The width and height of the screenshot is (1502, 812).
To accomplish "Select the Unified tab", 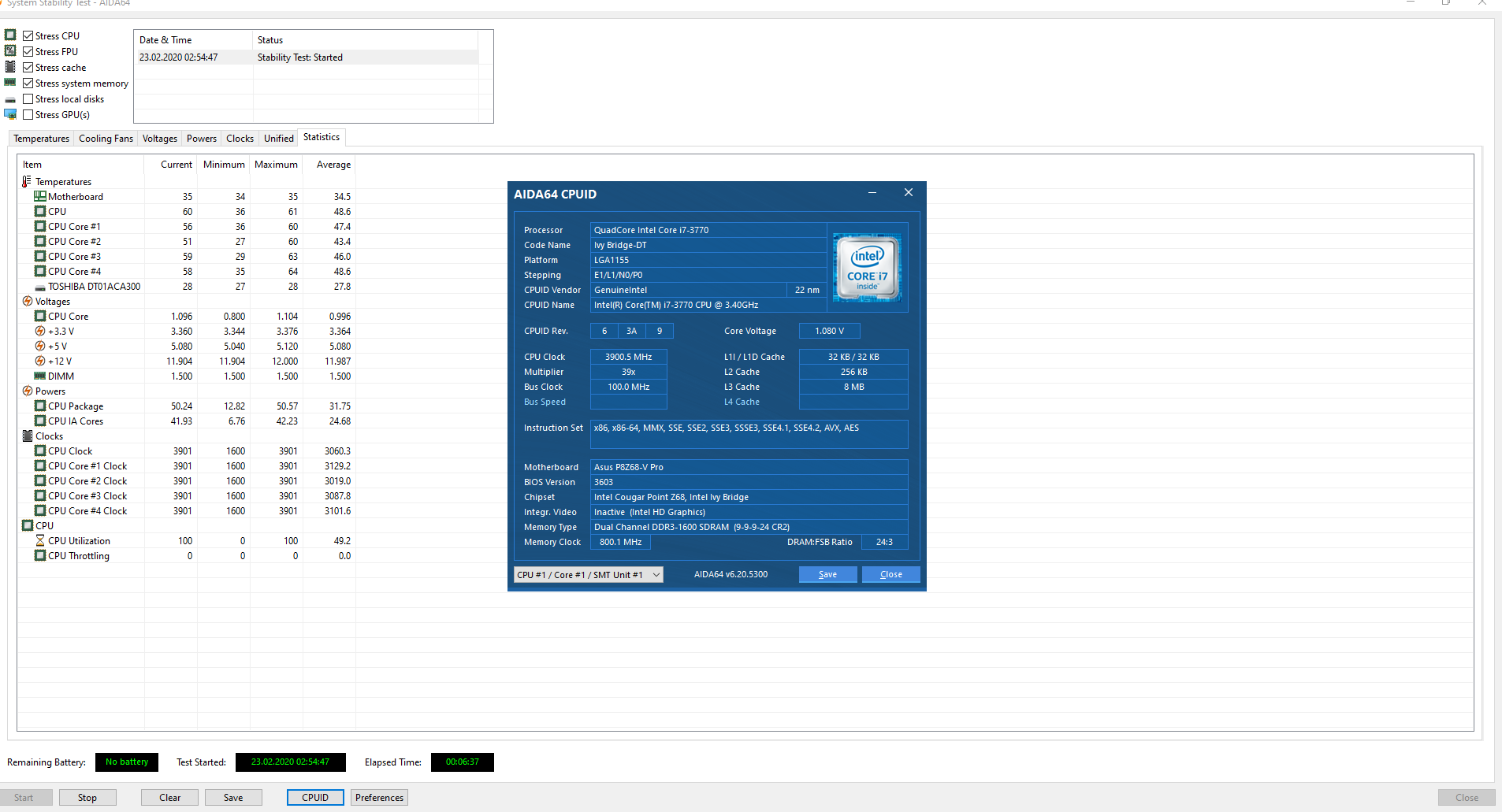I will coord(279,139).
